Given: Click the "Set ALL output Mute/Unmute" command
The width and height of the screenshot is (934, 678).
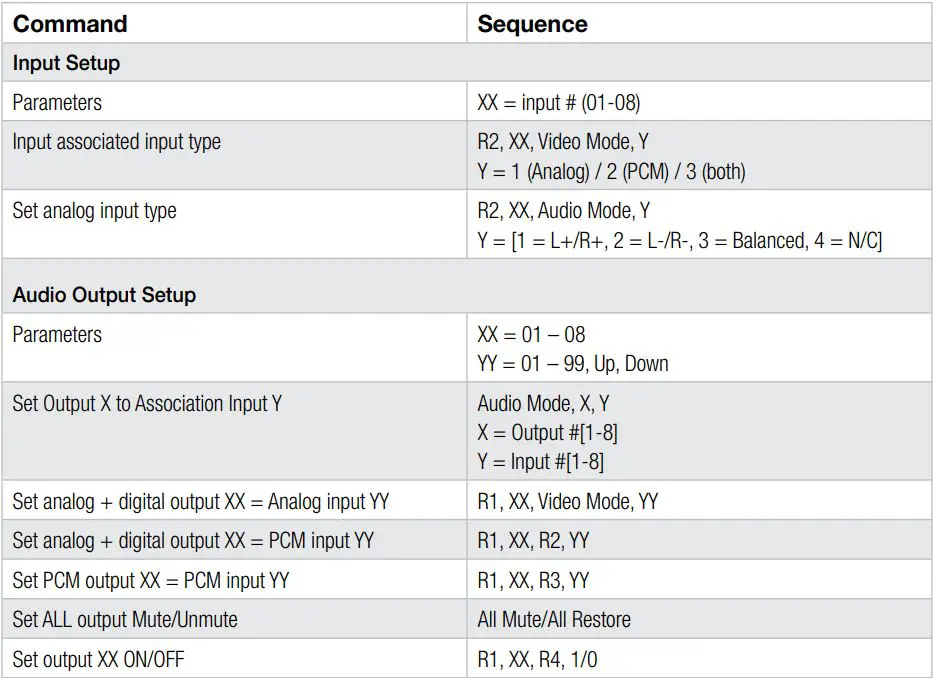Looking at the screenshot, I should [125, 619].
